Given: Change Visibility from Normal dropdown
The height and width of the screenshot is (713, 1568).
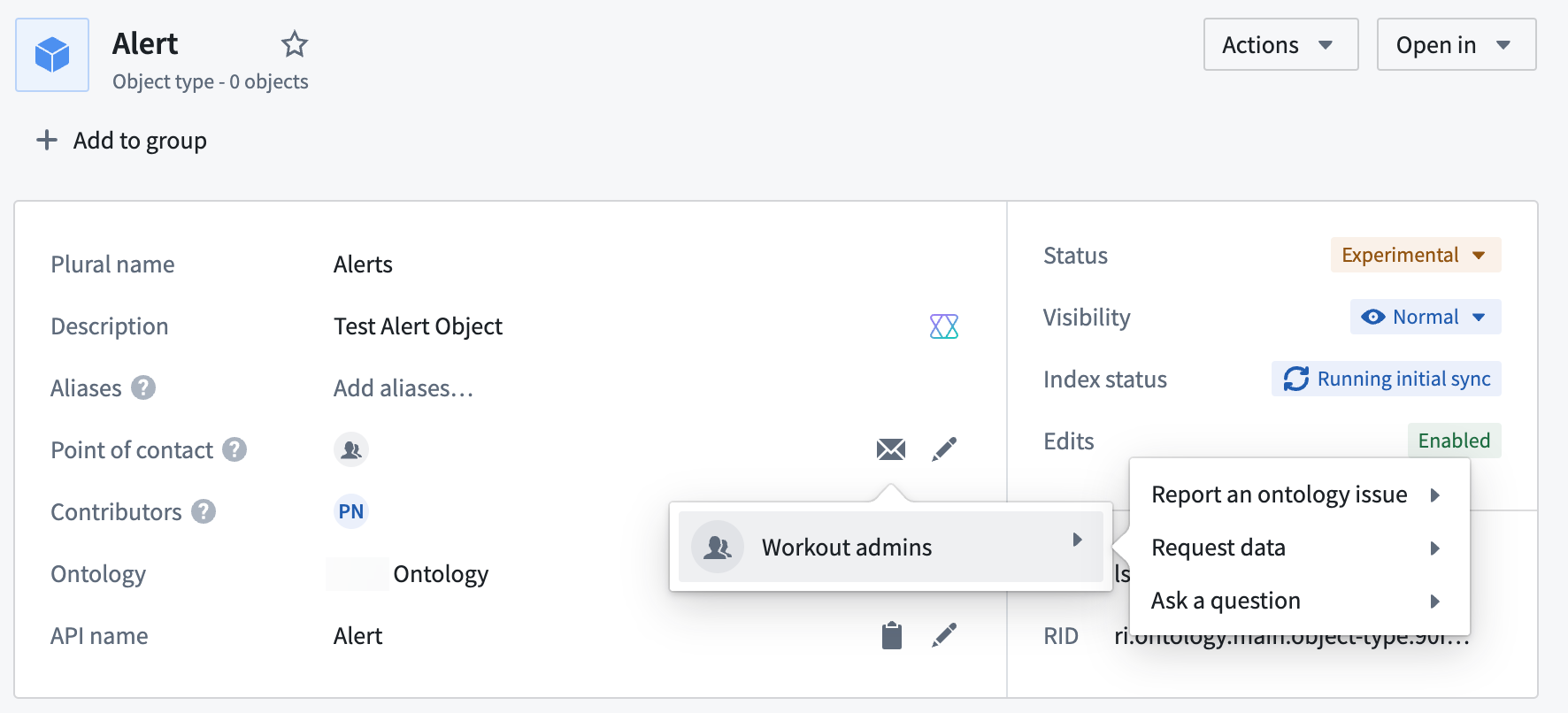Looking at the screenshot, I should click(1426, 317).
